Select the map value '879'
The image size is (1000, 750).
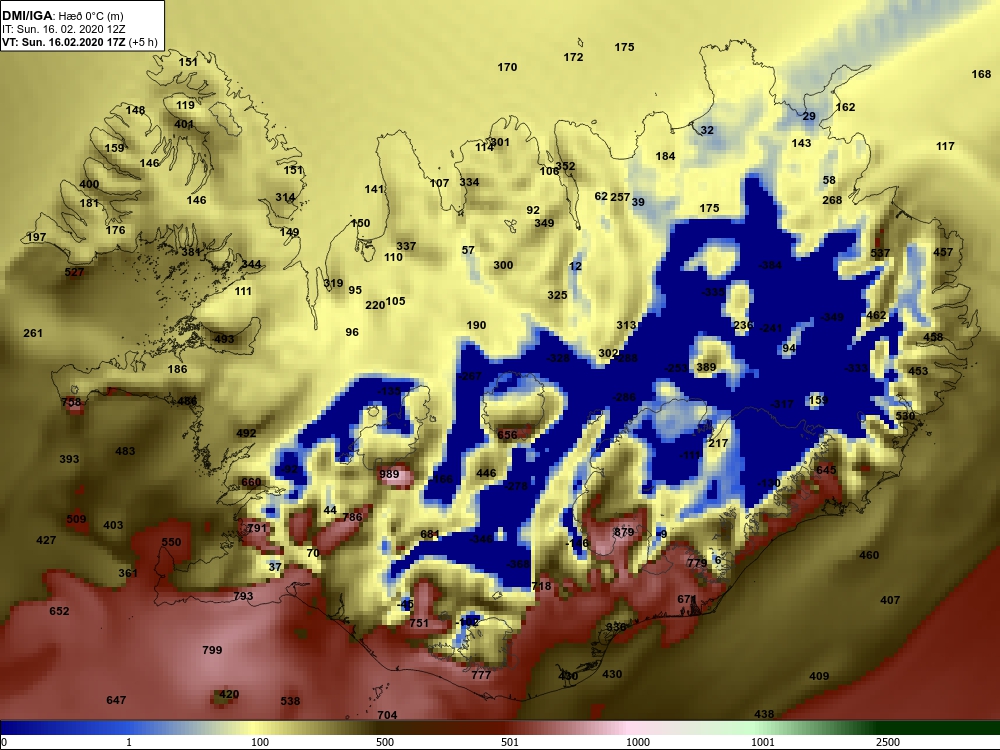(624, 532)
